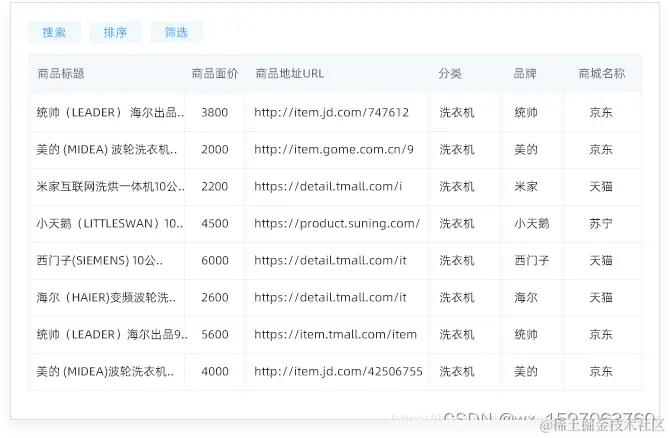670x438 pixels.
Task: Select the 商城名称 column header
Action: point(602,73)
